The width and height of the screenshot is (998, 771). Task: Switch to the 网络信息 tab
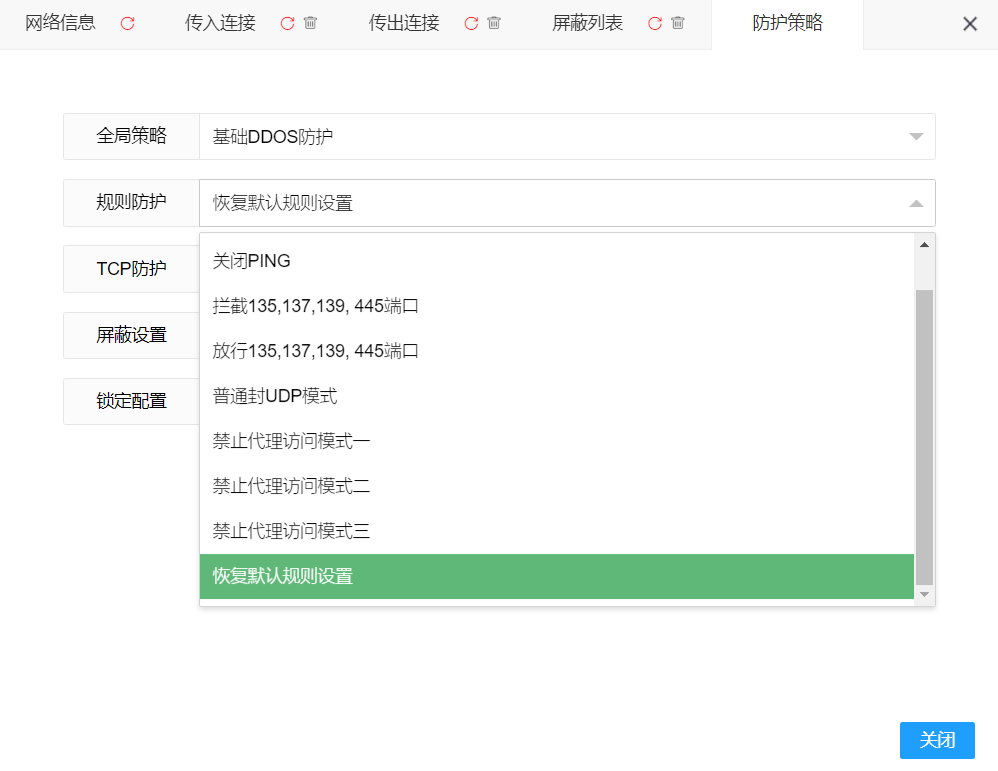(x=60, y=24)
